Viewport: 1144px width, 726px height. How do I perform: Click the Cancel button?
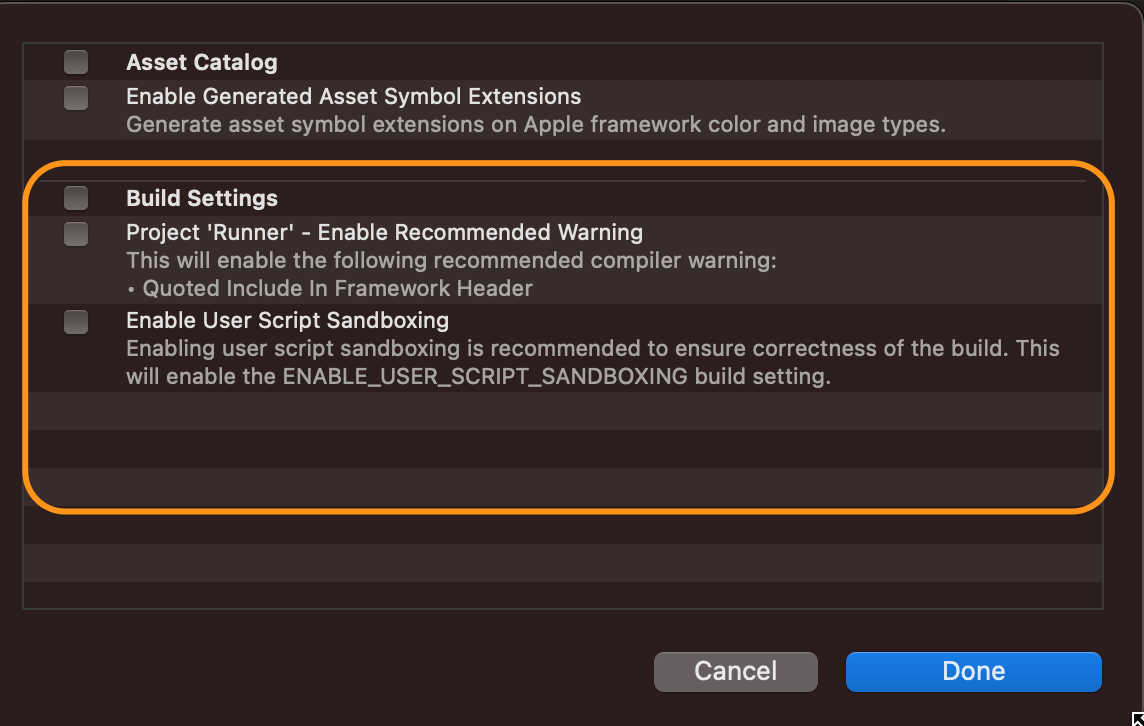coord(735,671)
